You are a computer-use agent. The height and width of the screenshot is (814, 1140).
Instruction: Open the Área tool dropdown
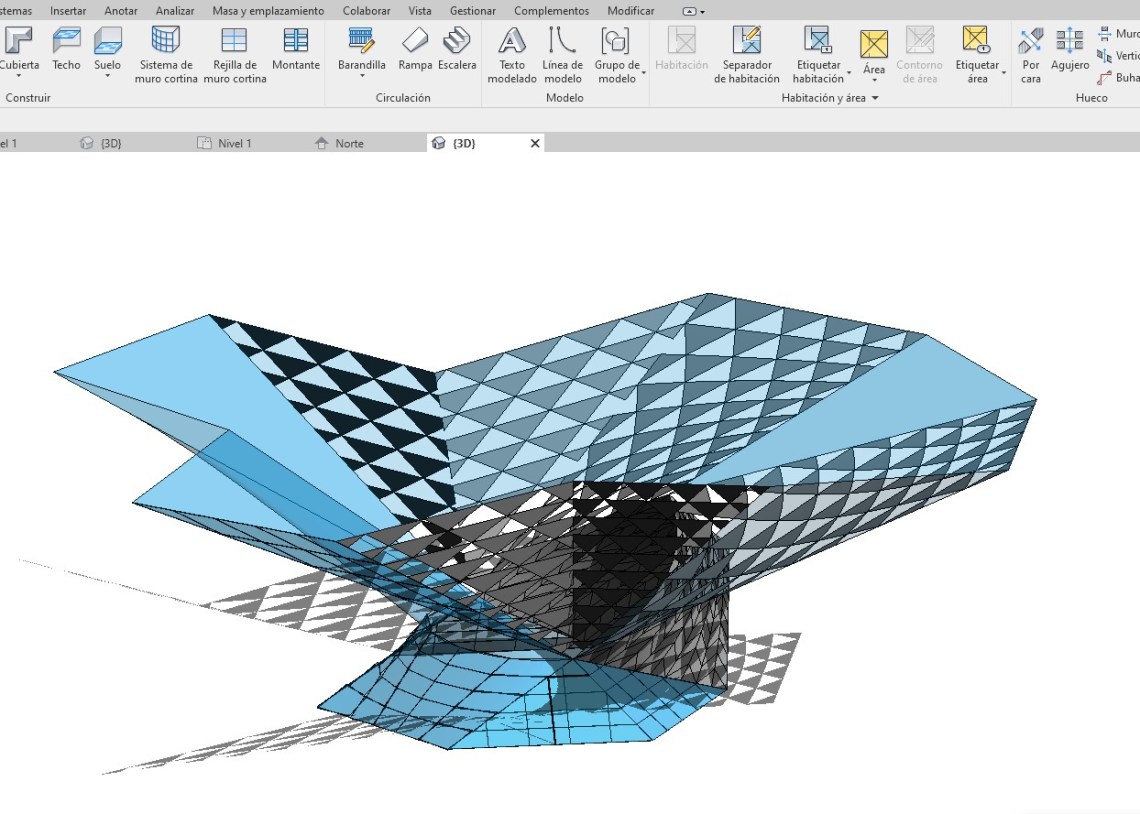874,80
